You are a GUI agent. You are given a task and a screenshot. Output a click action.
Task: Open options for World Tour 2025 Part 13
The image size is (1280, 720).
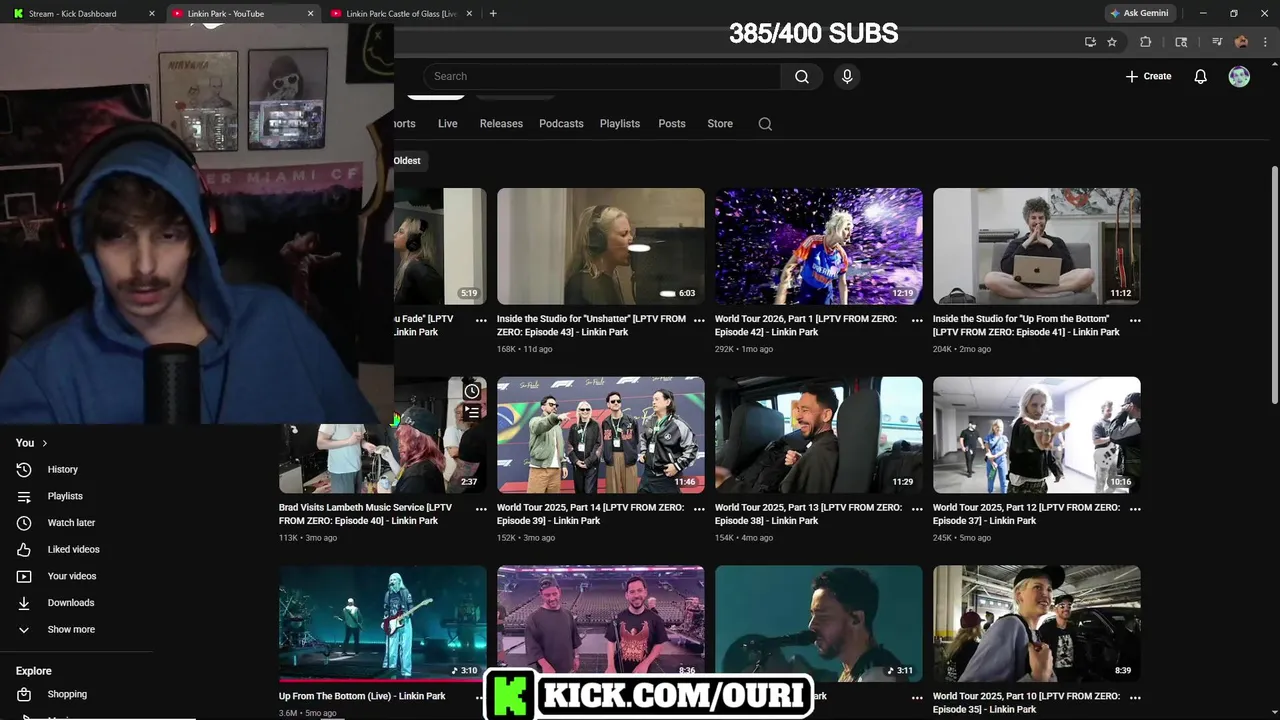point(917,509)
